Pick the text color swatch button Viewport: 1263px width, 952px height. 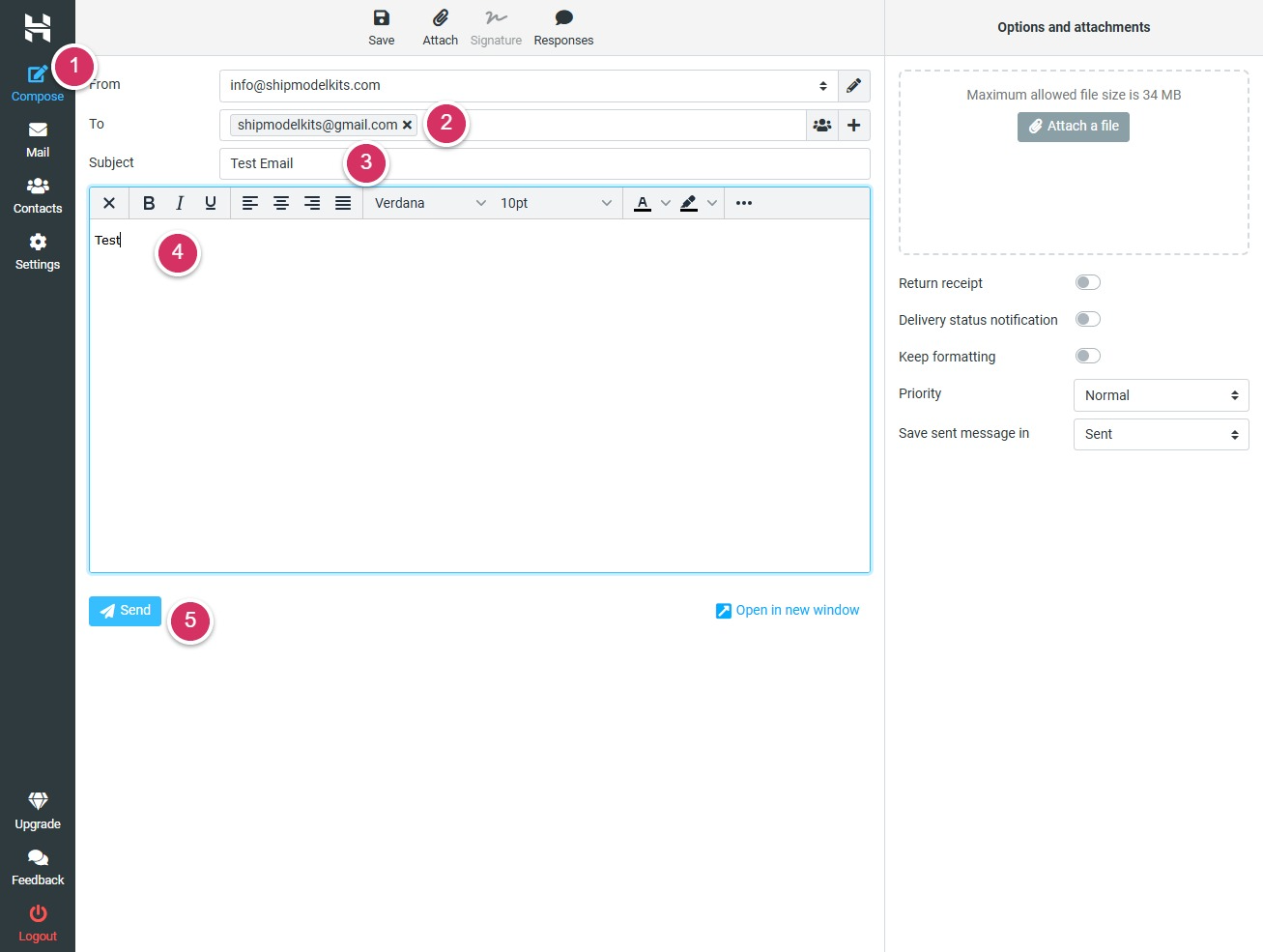coord(643,203)
